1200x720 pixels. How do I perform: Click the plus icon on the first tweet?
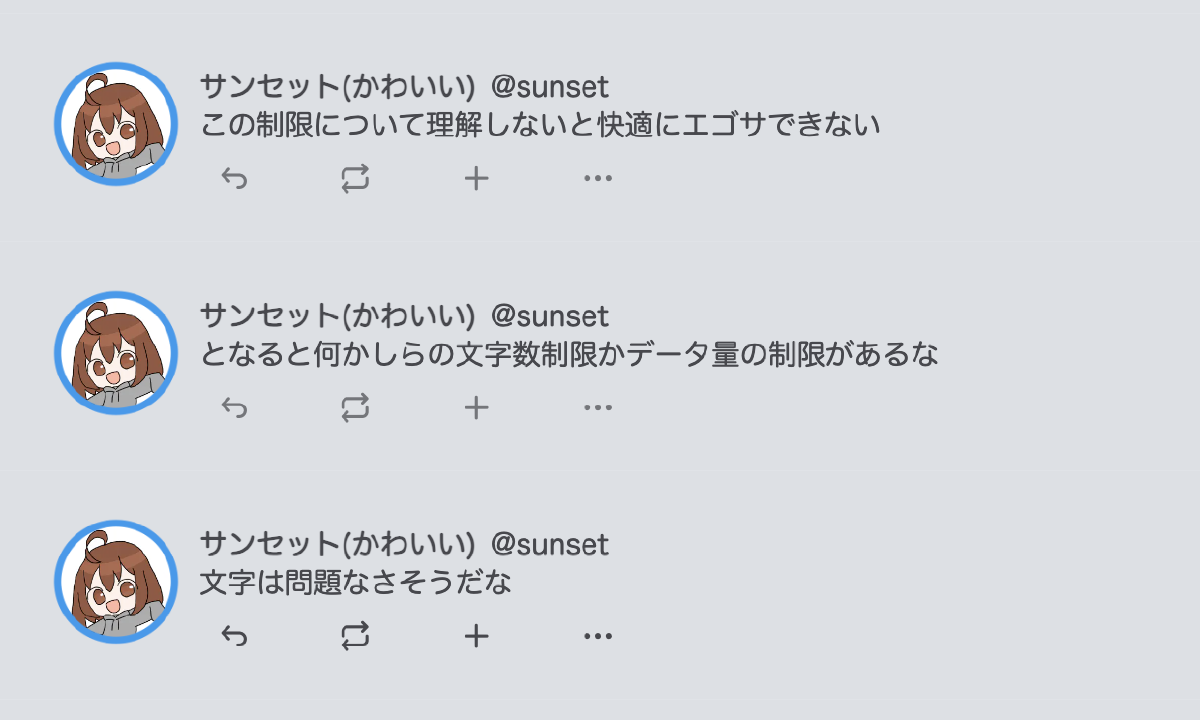click(475, 178)
